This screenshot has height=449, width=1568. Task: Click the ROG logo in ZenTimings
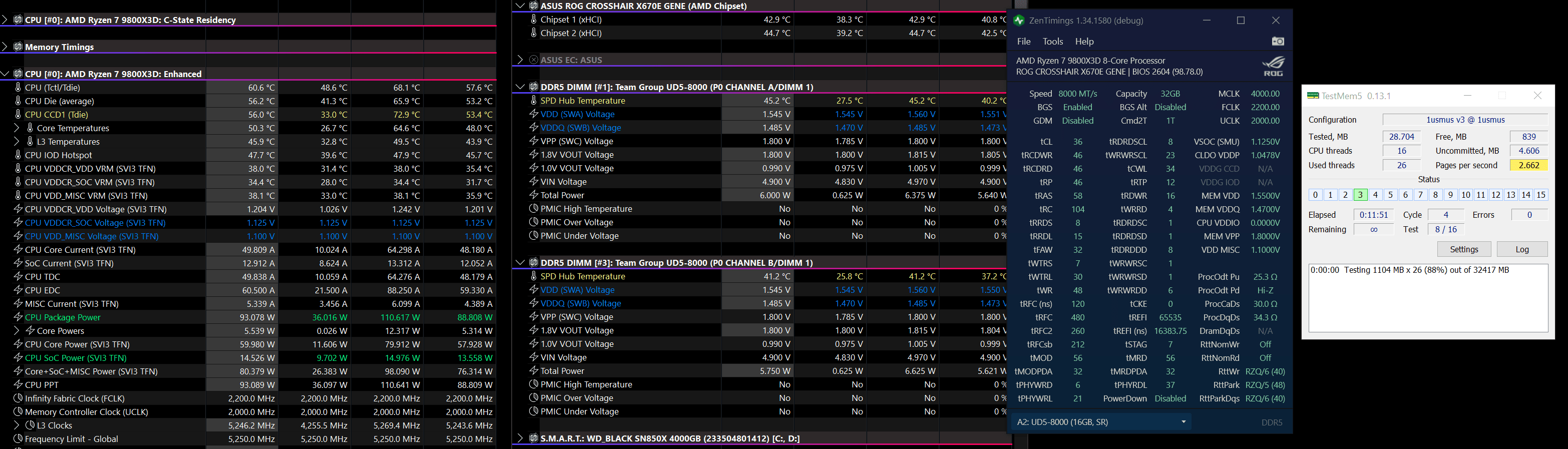1274,66
